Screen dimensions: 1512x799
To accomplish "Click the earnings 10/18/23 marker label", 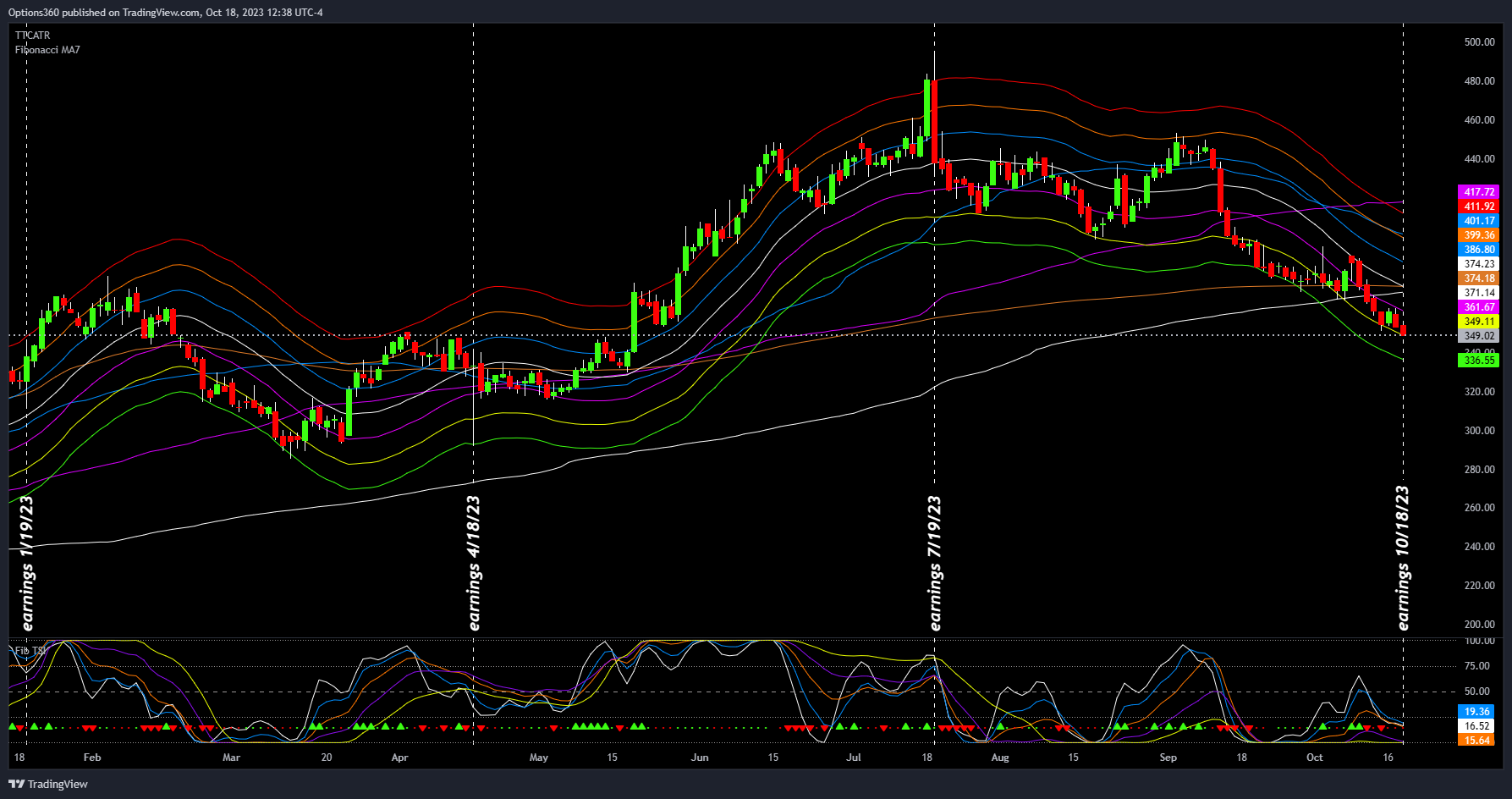I will [1404, 558].
